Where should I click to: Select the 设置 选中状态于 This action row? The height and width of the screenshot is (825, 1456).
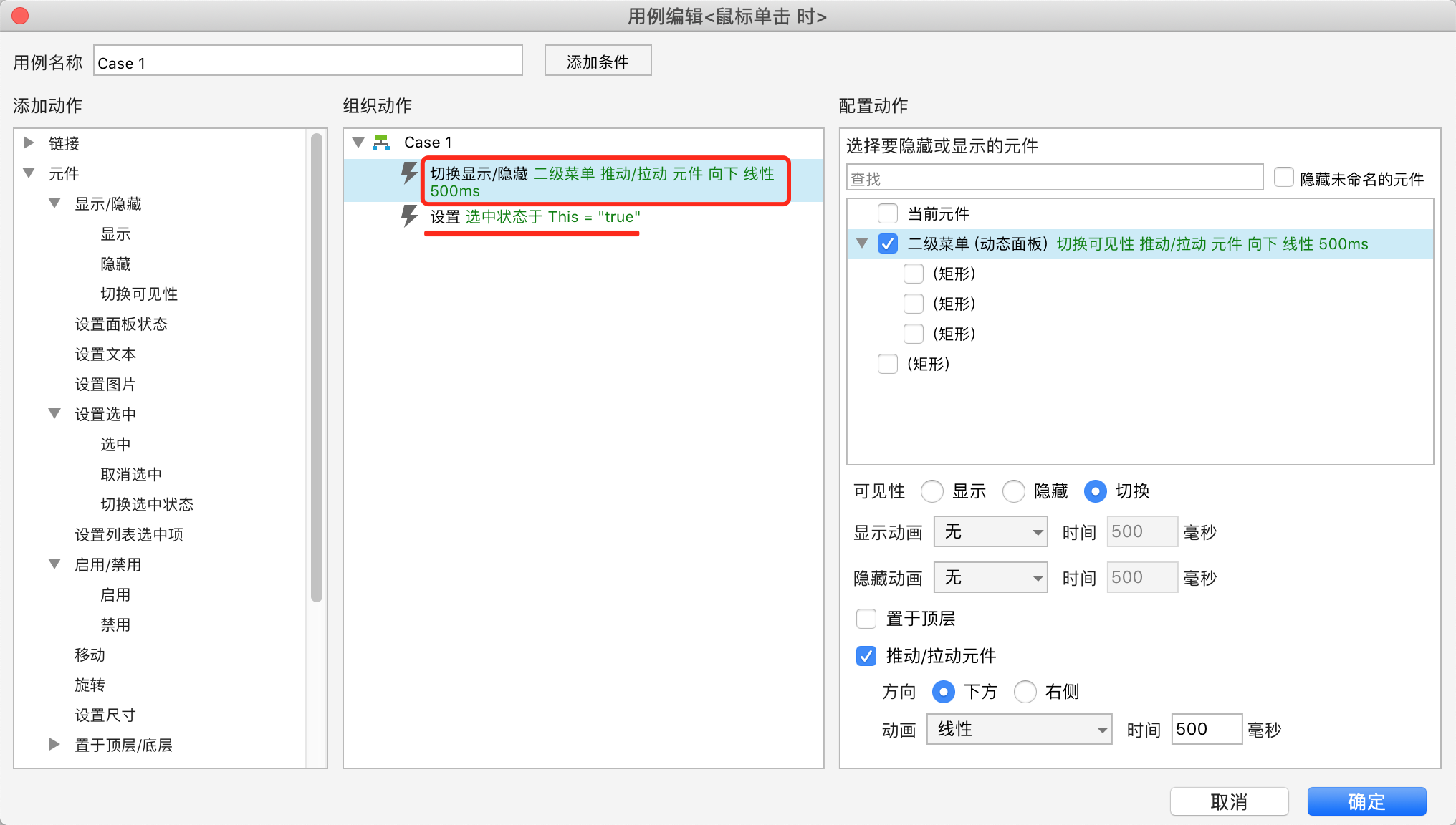(583, 216)
